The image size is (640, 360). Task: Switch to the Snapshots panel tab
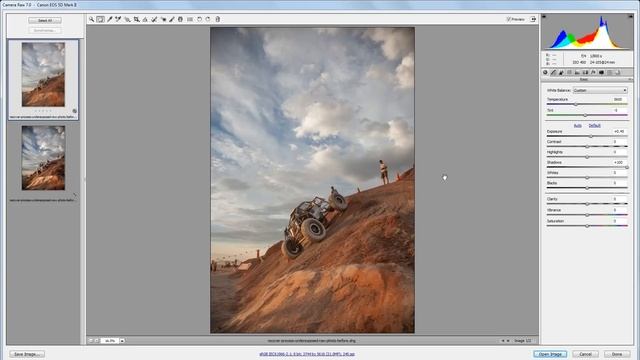tap(618, 72)
